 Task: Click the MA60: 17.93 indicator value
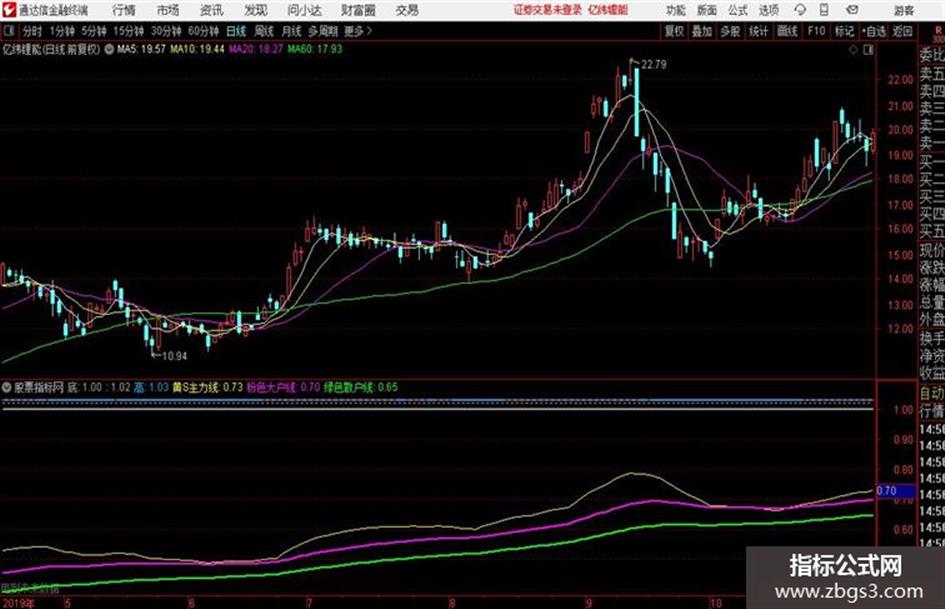coord(315,49)
